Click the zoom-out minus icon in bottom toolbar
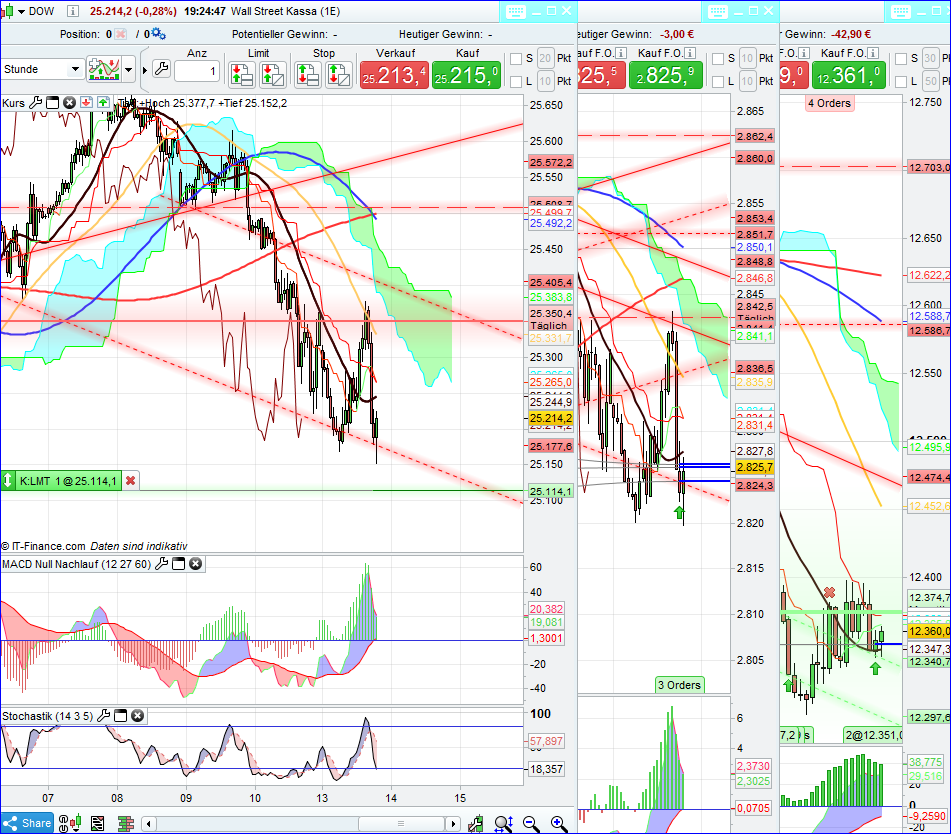Screen dimensions: 951x834 [529, 823]
